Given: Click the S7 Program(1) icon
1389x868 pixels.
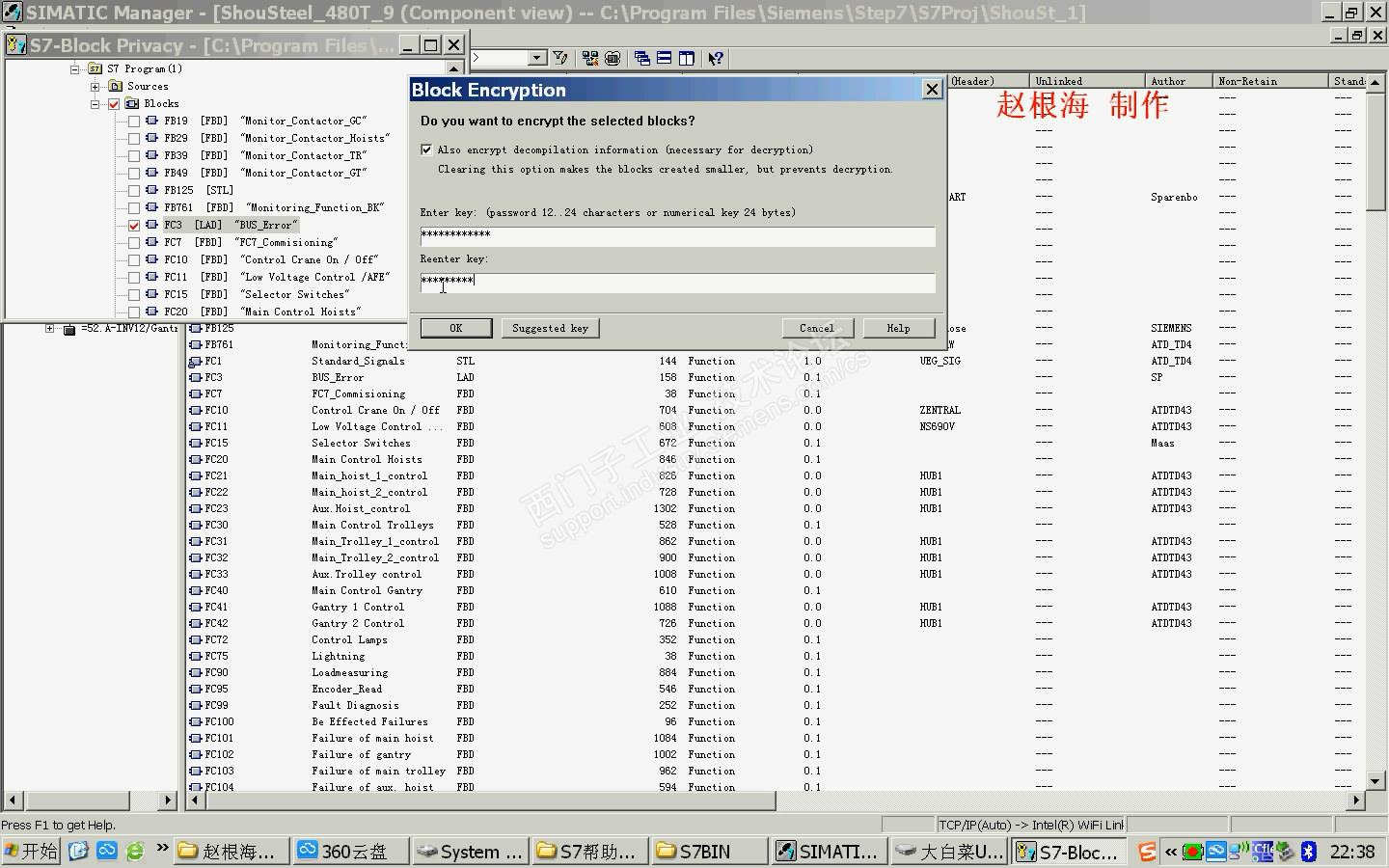Looking at the screenshot, I should pos(95,68).
